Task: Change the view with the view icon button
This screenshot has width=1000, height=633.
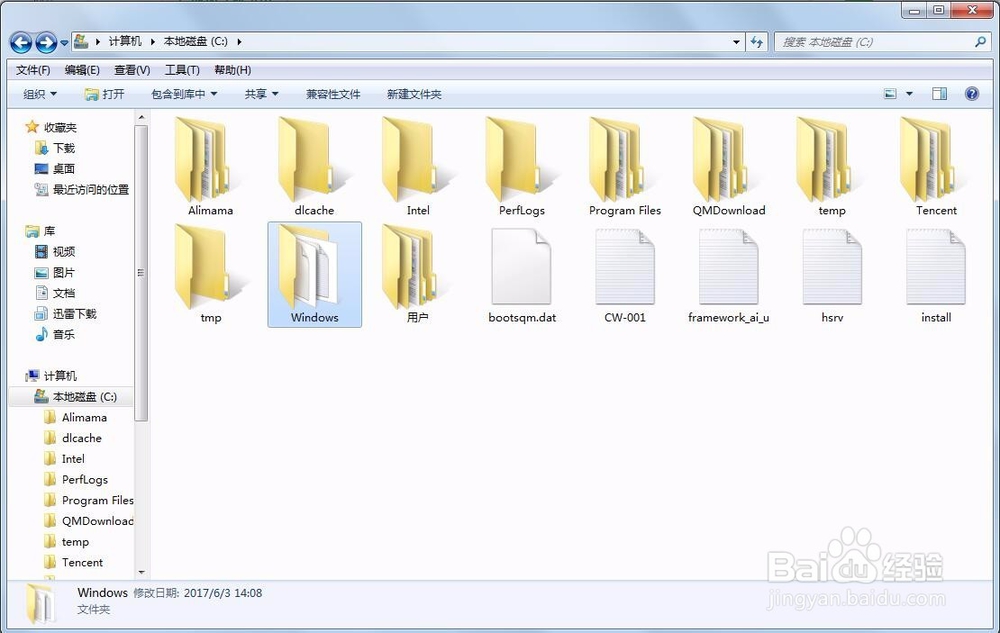Action: (x=890, y=94)
